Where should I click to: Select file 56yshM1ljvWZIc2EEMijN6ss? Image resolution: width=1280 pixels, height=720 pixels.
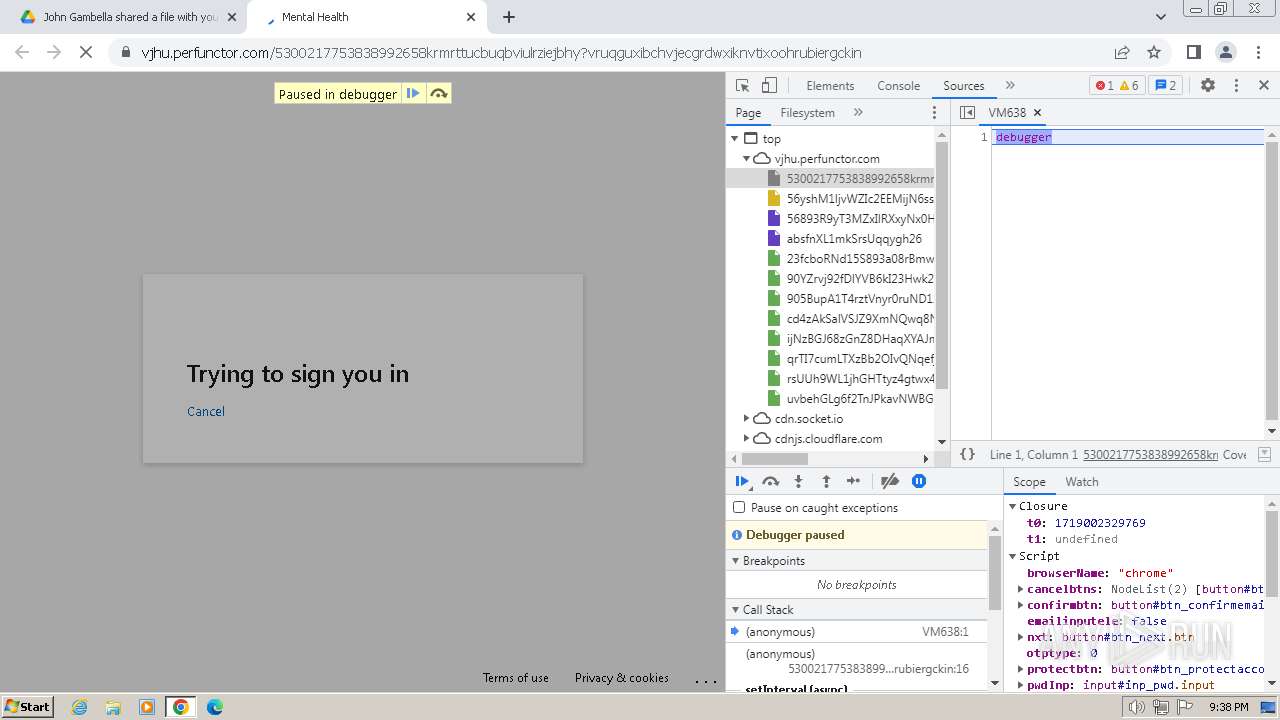pyautogui.click(x=850, y=198)
